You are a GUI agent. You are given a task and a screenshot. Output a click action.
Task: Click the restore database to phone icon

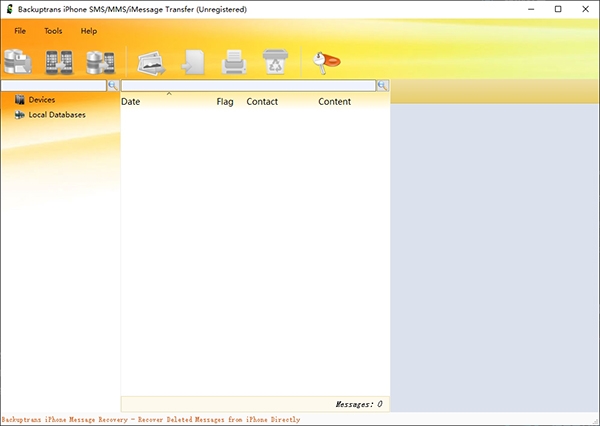click(x=100, y=62)
